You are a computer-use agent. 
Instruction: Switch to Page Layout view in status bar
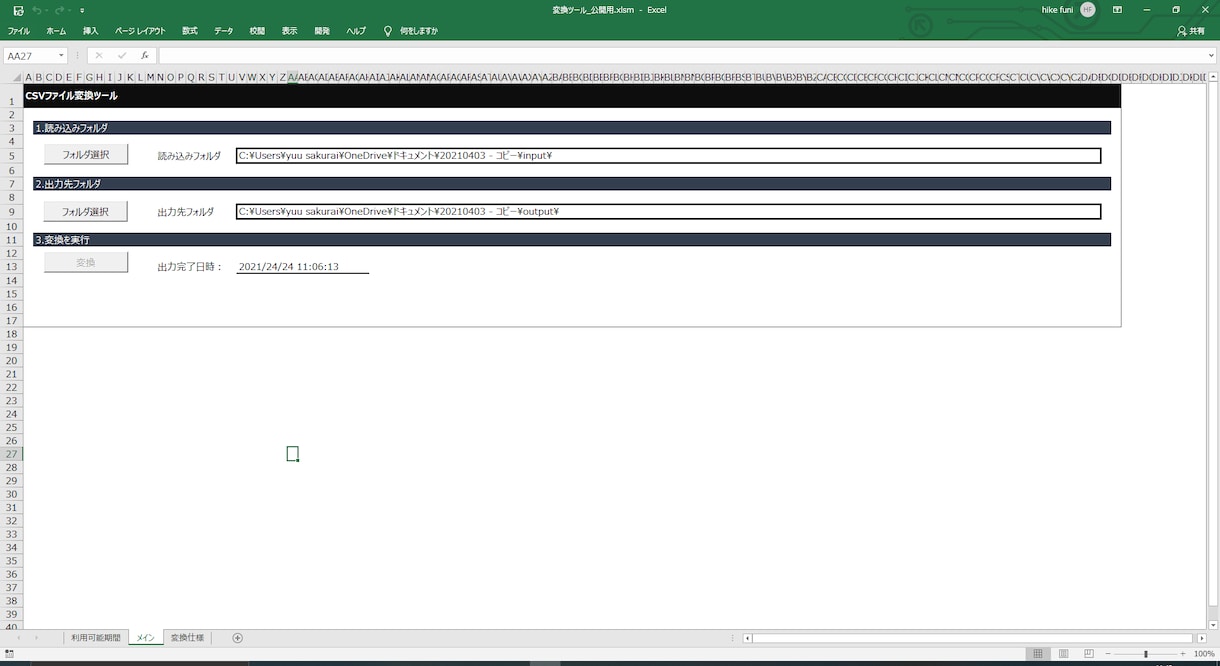(1063, 654)
